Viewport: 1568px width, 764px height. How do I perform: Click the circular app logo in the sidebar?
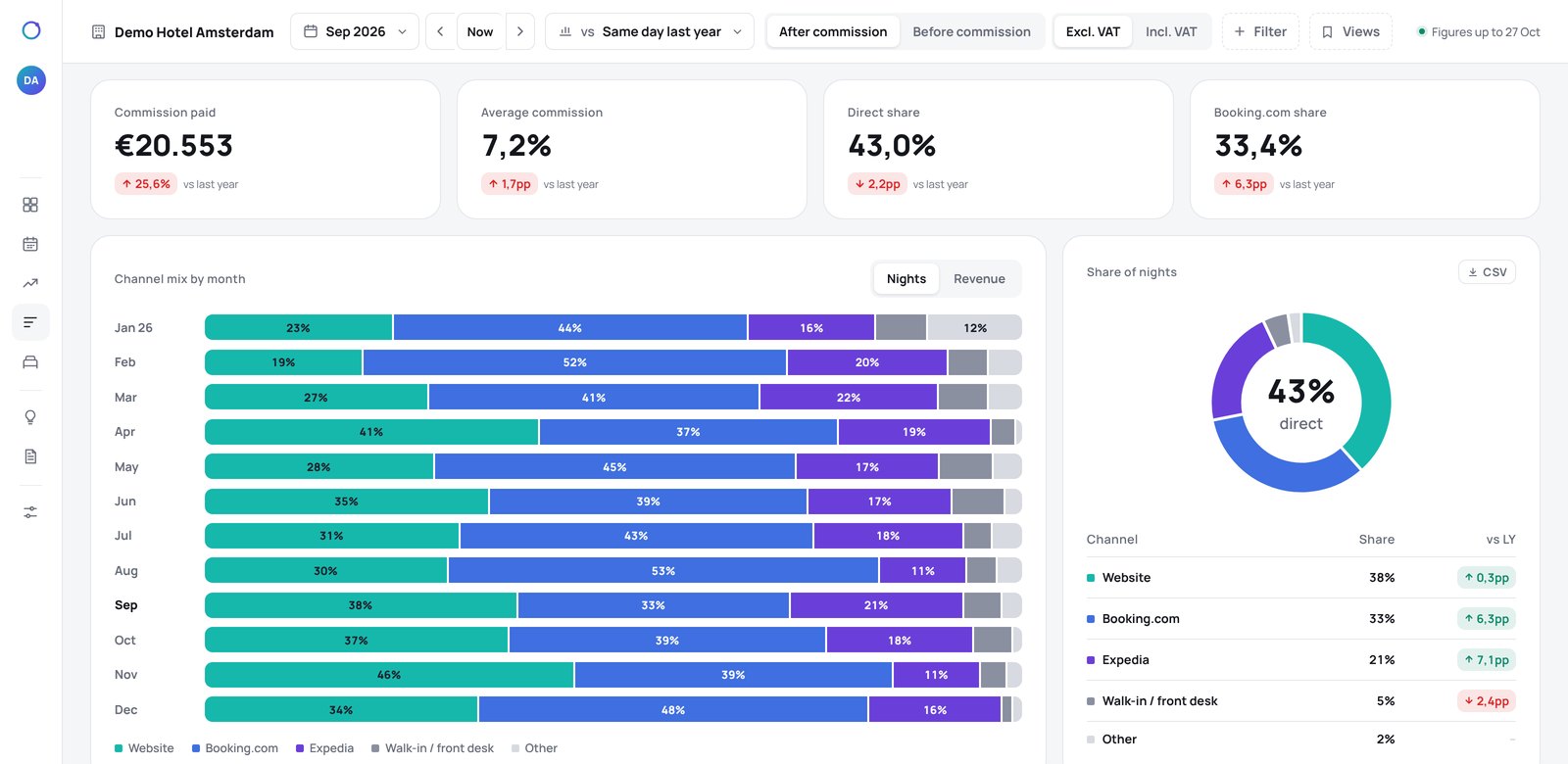pos(31,30)
